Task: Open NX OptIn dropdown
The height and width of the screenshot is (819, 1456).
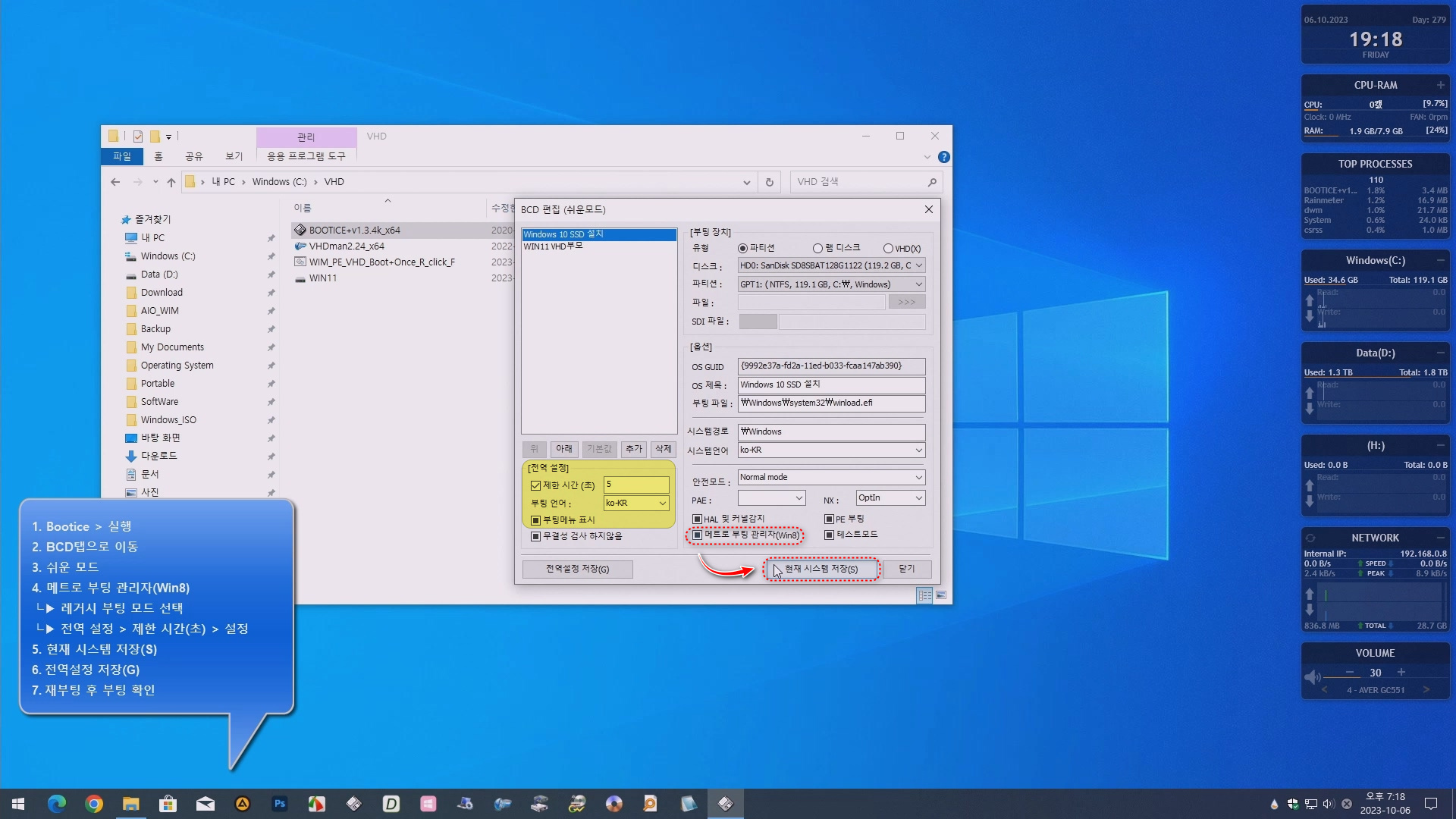Action: pos(890,498)
